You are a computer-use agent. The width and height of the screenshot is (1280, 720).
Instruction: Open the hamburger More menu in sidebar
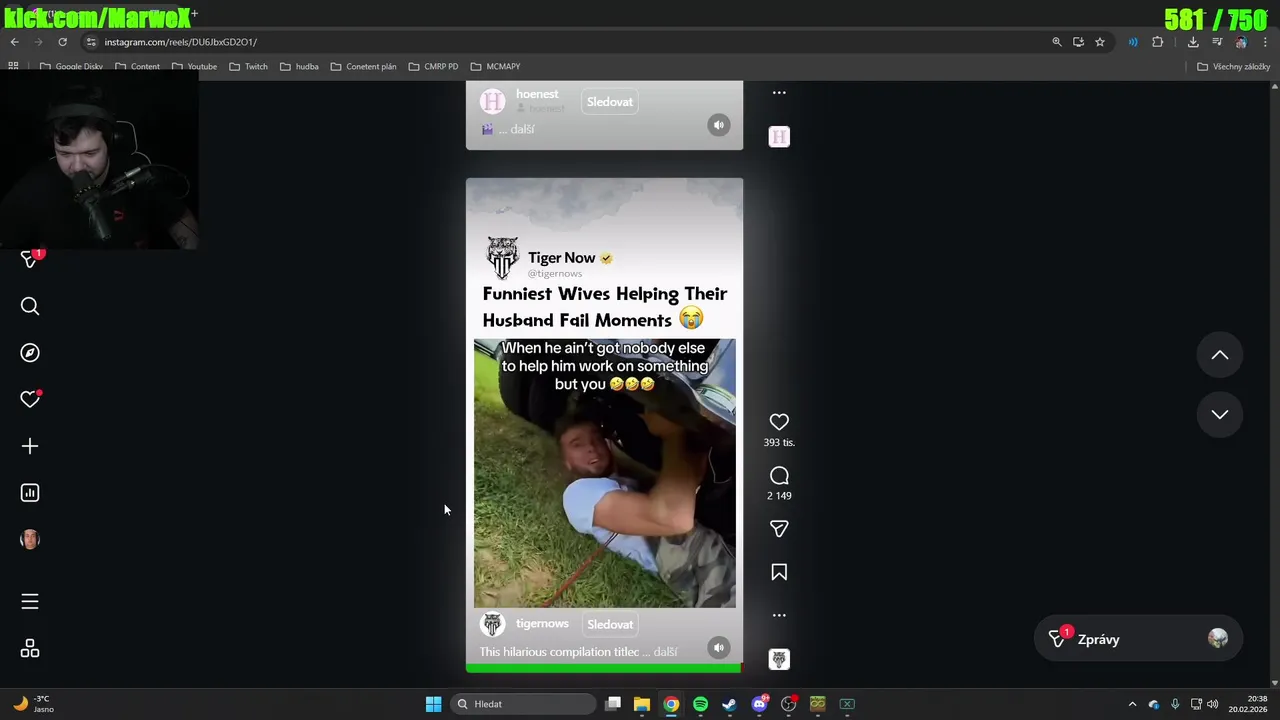click(30, 601)
